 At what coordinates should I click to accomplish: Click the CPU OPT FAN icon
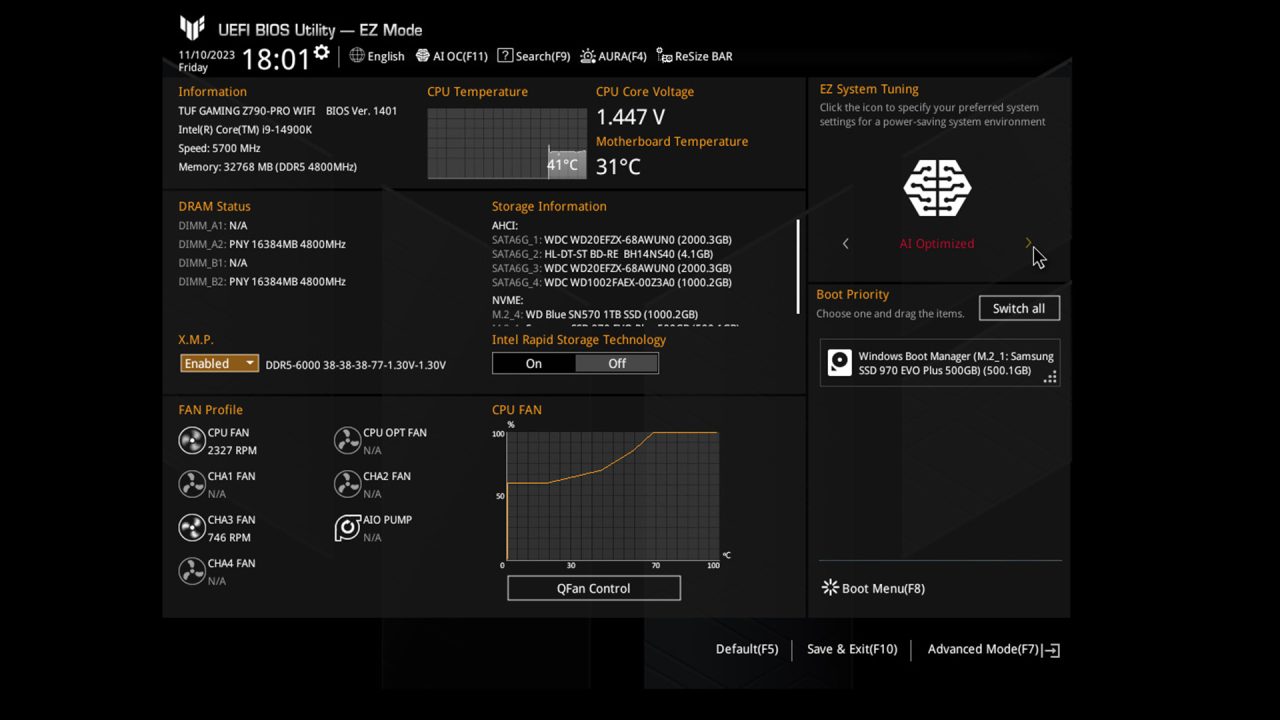[x=347, y=441]
